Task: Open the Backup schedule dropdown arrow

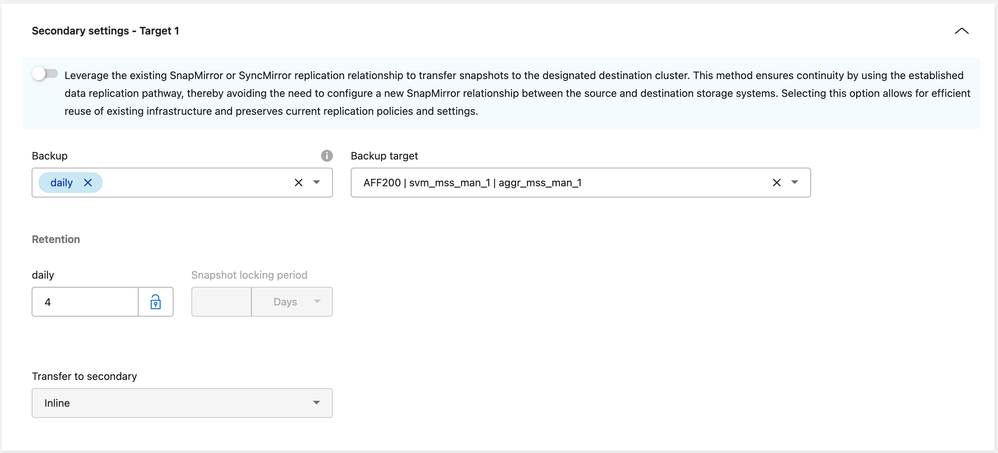Action: pyautogui.click(x=317, y=183)
